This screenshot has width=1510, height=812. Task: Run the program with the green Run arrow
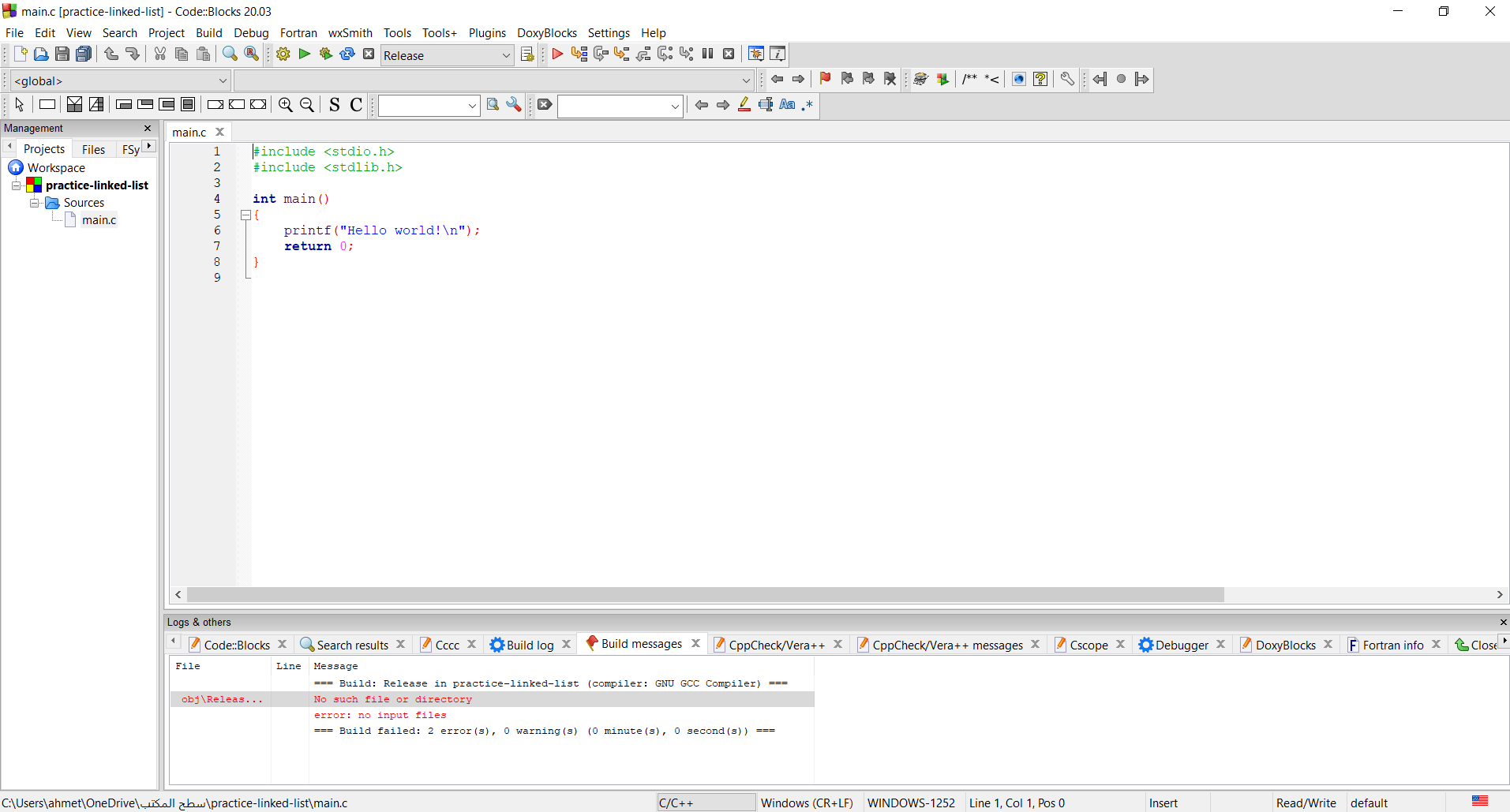tap(304, 54)
